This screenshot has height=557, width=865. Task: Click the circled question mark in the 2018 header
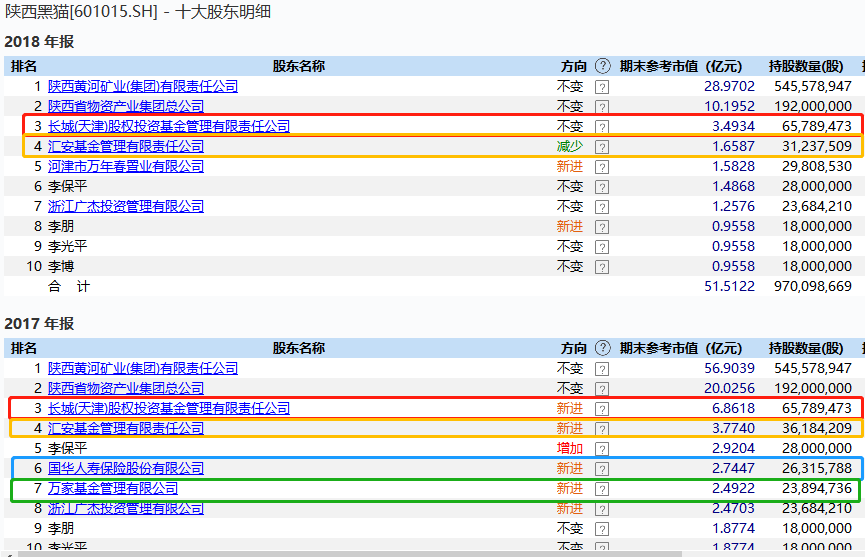[602, 66]
